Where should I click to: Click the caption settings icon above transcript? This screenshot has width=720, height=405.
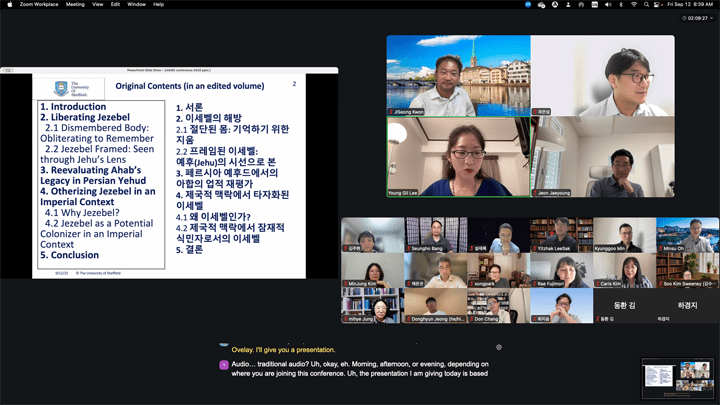(x=499, y=346)
